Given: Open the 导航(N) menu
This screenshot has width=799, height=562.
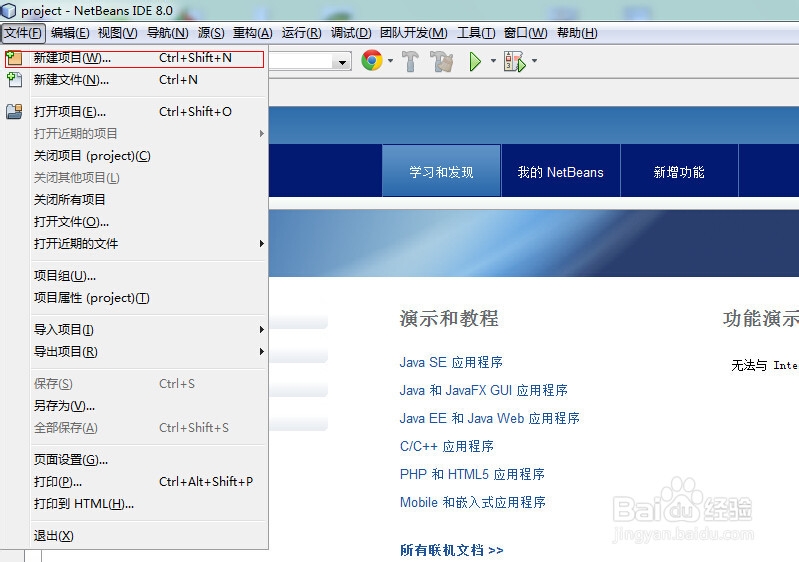Looking at the screenshot, I should pyautogui.click(x=168, y=33).
